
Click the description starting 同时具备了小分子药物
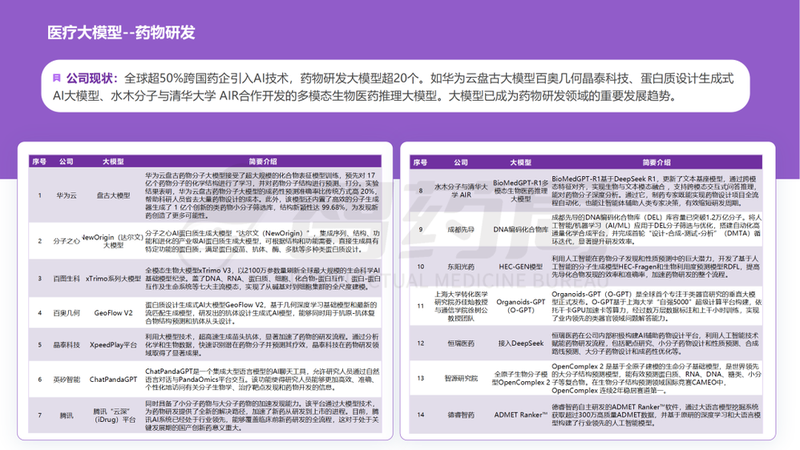coord(262,415)
